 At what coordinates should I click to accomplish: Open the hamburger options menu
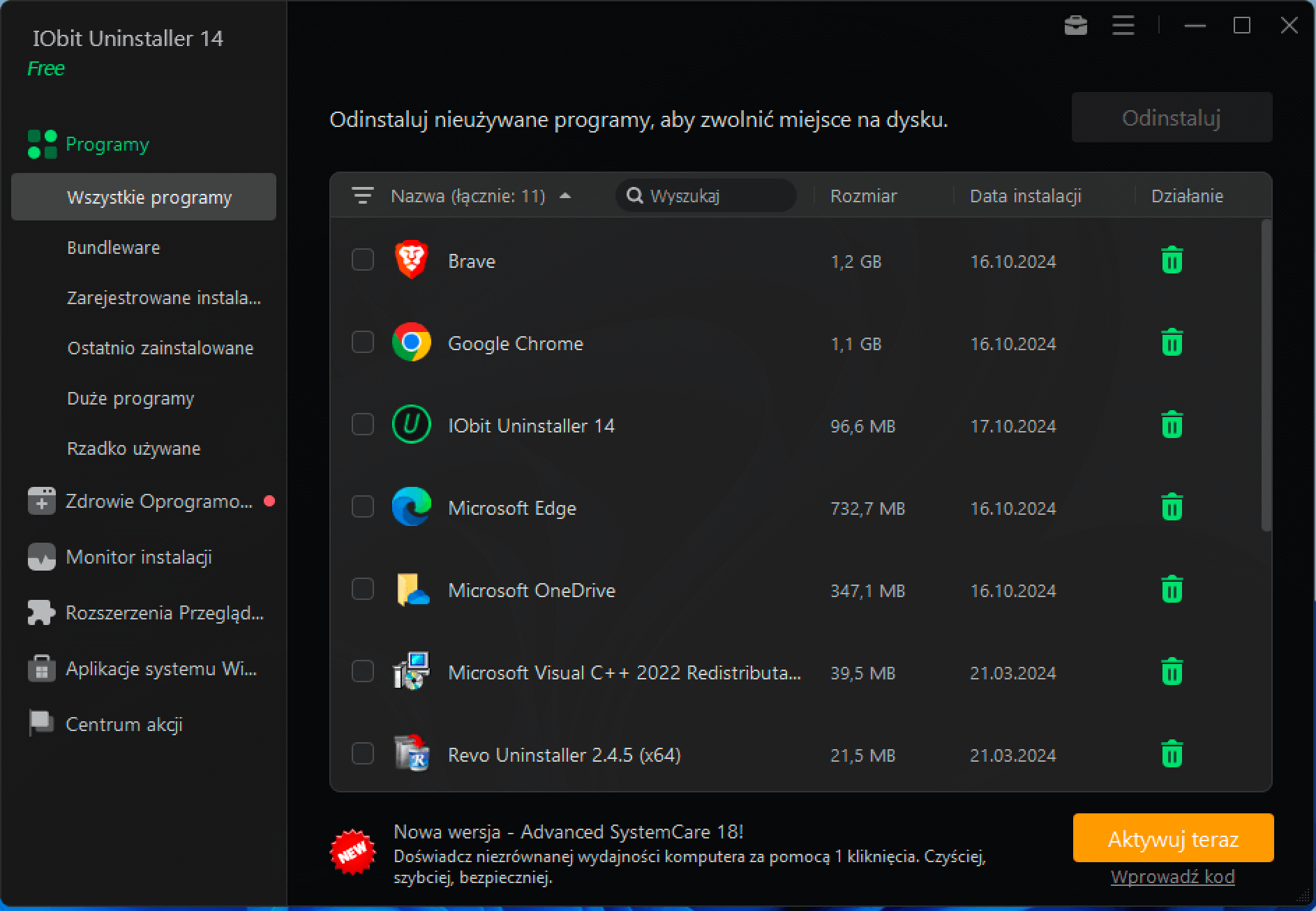1123,26
